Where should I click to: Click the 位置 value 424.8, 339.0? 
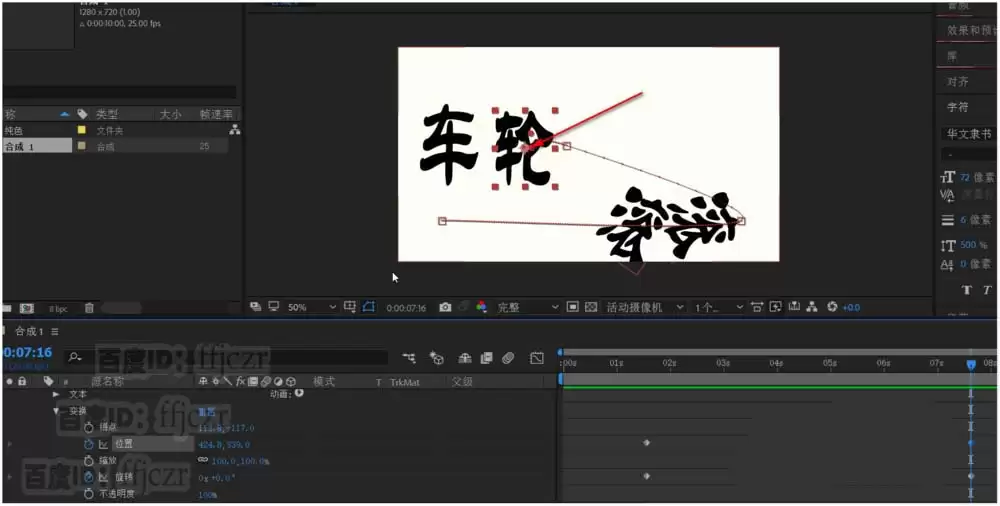224,445
